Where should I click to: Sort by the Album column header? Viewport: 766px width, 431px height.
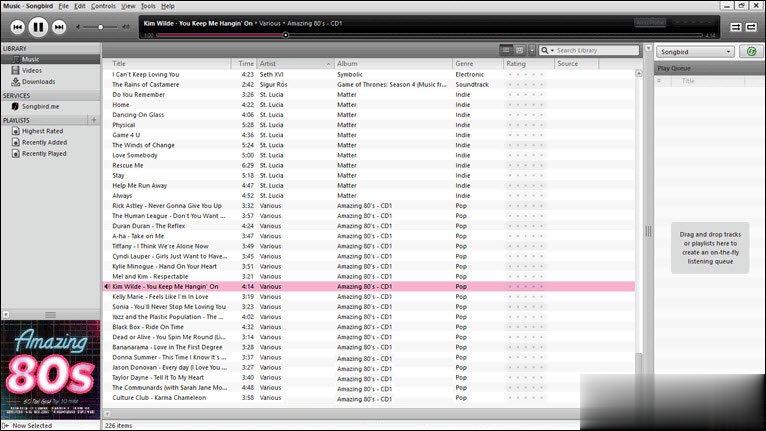394,64
